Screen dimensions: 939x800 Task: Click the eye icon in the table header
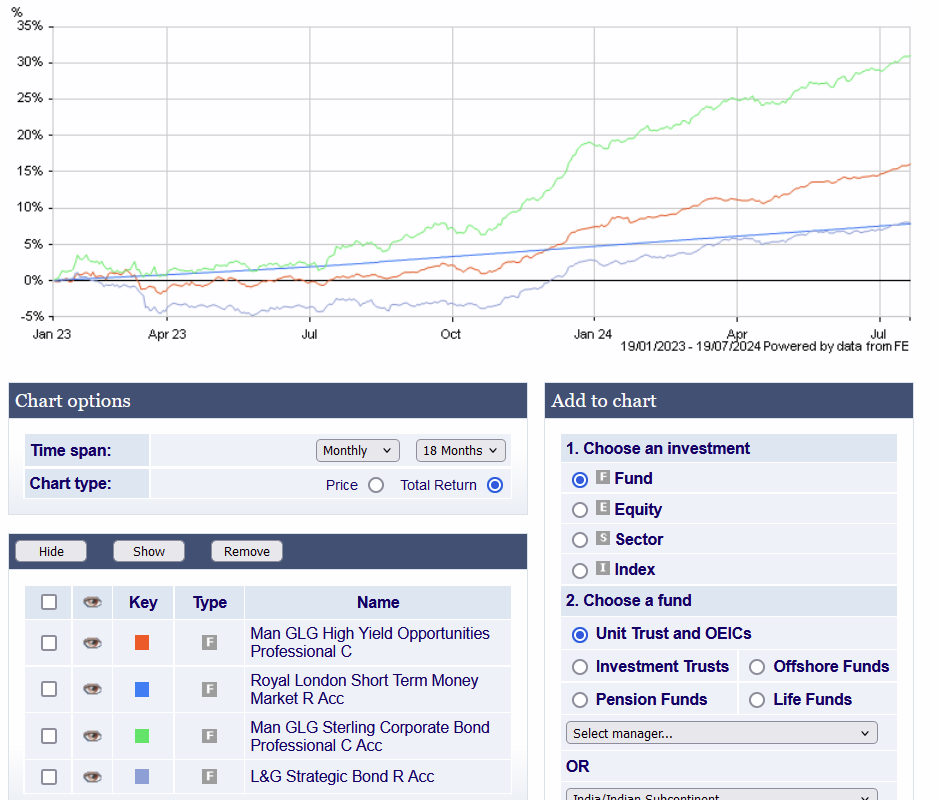(92, 602)
